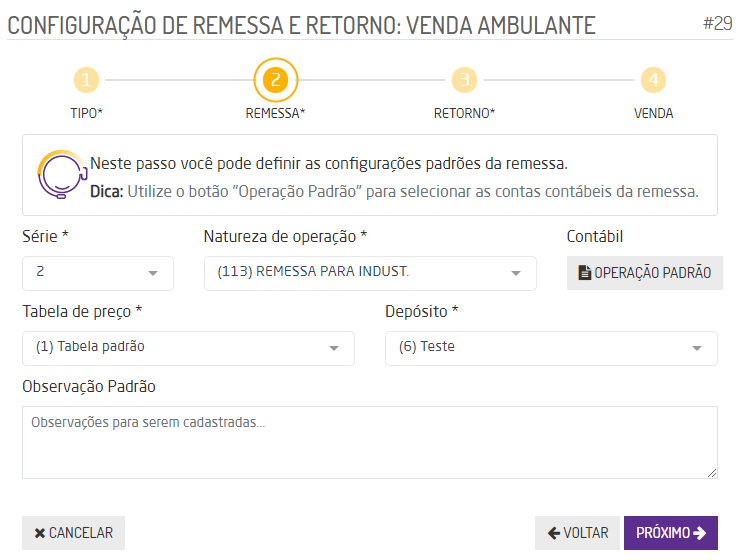Go to step 3 RETORNO circle
This screenshot has width=740, height=560.
464,80
